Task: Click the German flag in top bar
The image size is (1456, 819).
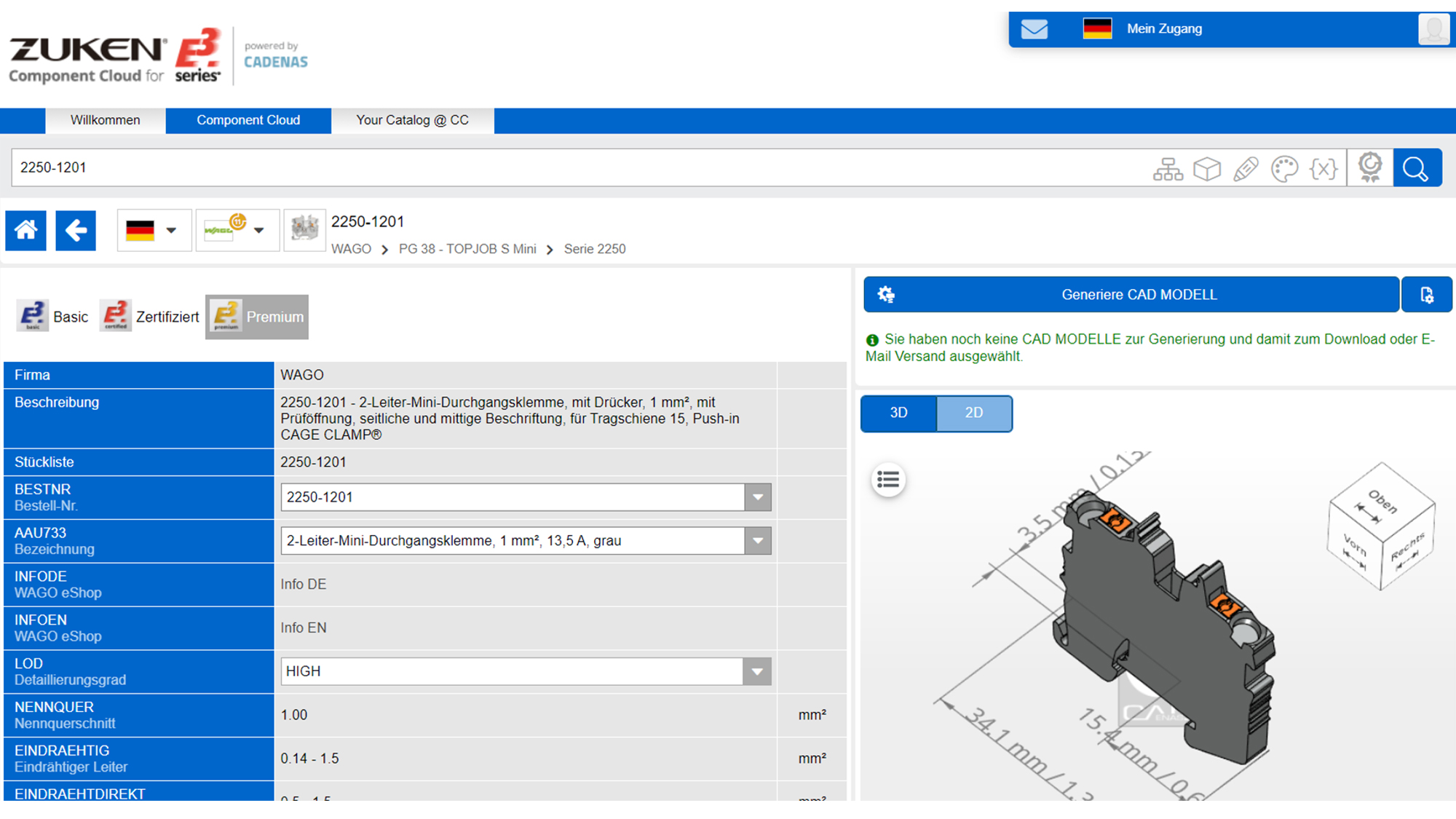Action: click(1097, 29)
